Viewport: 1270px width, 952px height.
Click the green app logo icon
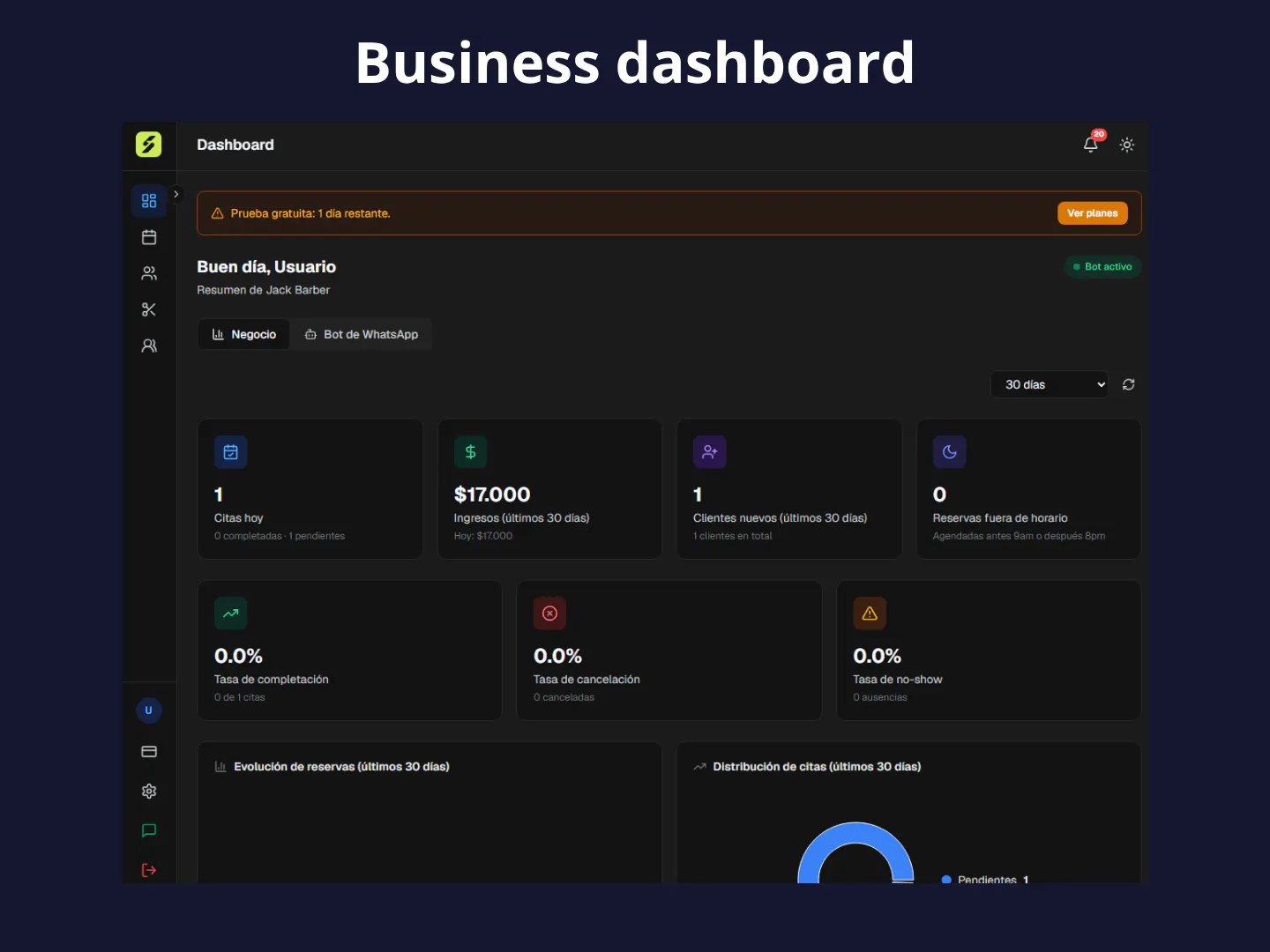tap(148, 144)
